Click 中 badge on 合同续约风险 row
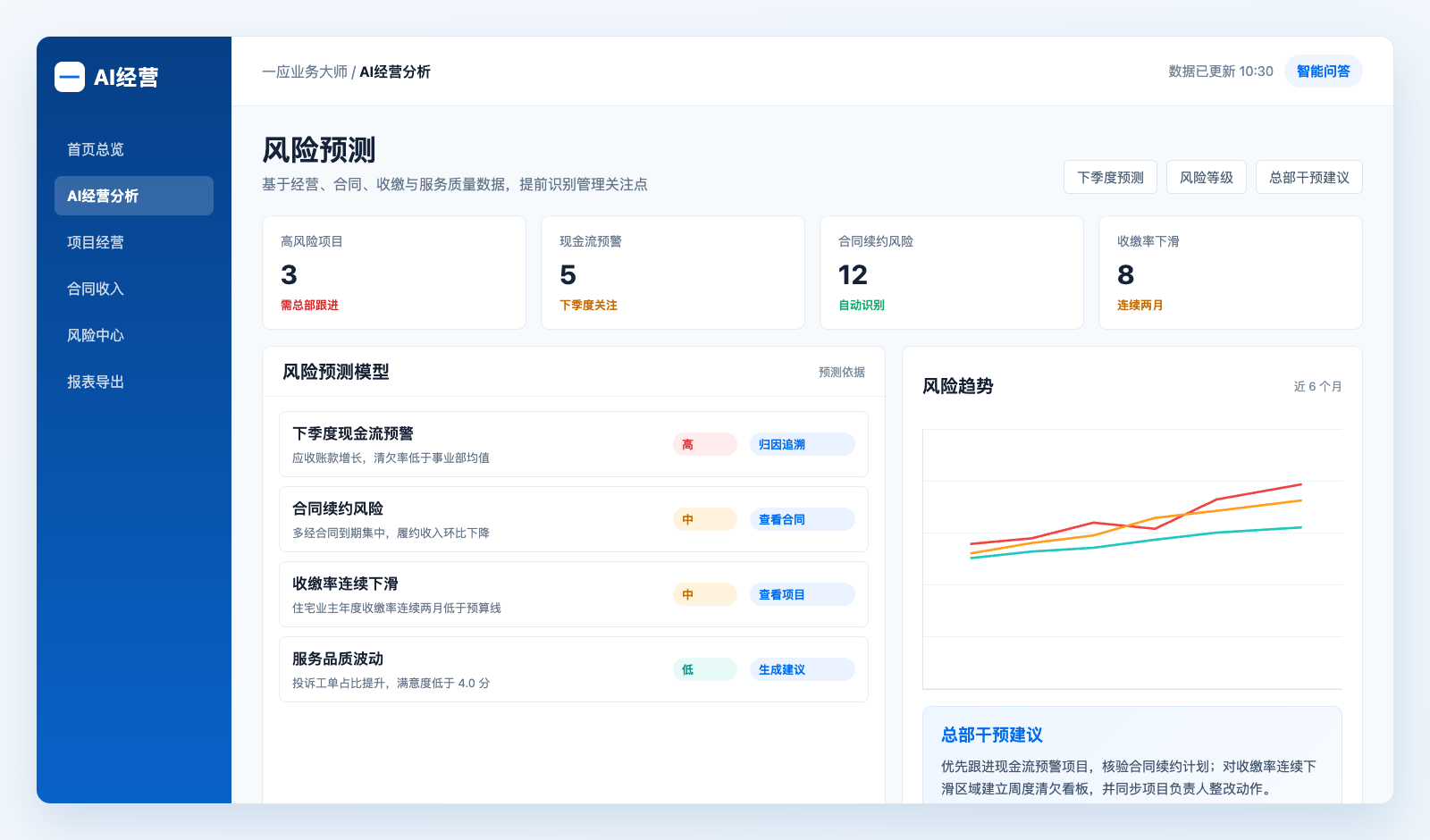Screen dimensions: 1430x840 (x=705, y=519)
